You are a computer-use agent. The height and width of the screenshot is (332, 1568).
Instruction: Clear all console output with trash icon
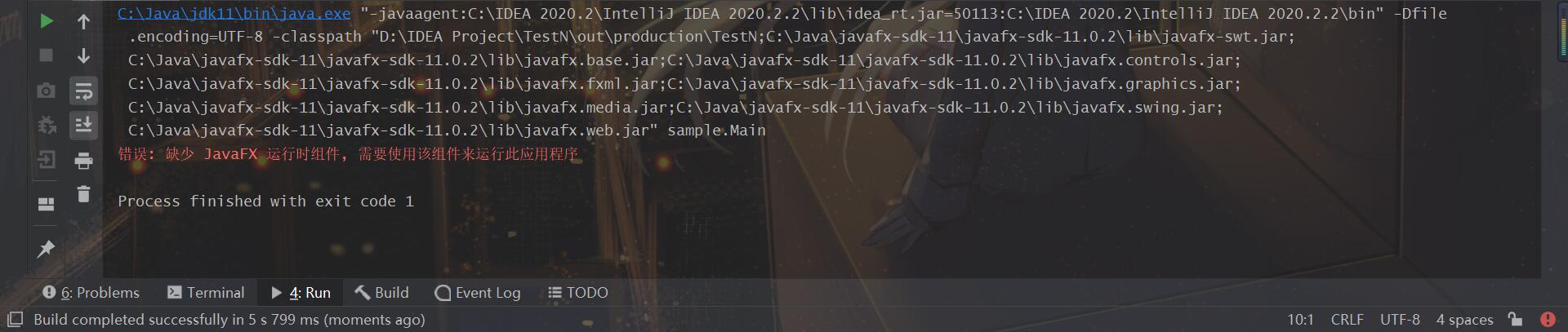pyautogui.click(x=83, y=194)
